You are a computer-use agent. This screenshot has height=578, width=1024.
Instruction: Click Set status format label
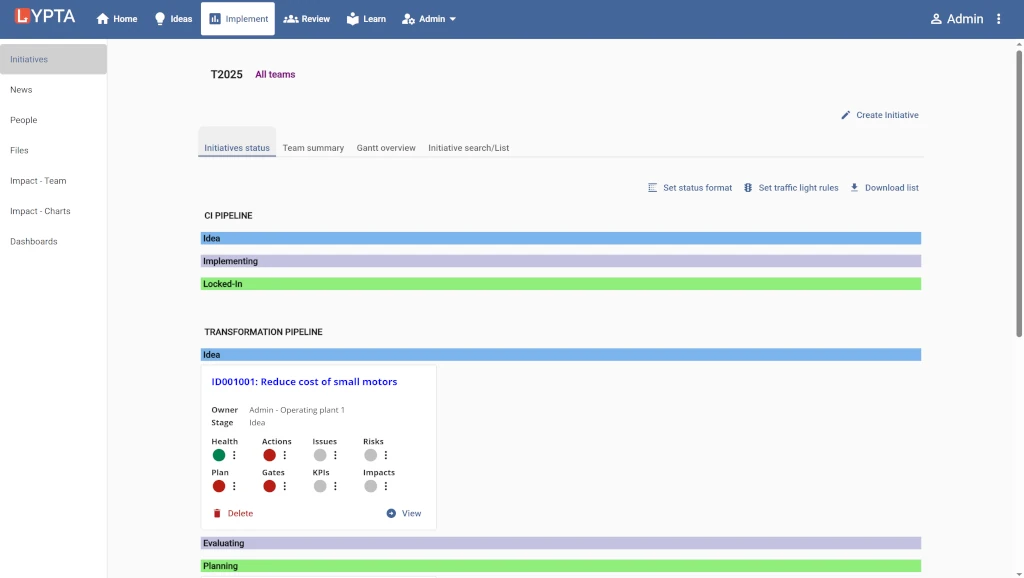point(697,187)
